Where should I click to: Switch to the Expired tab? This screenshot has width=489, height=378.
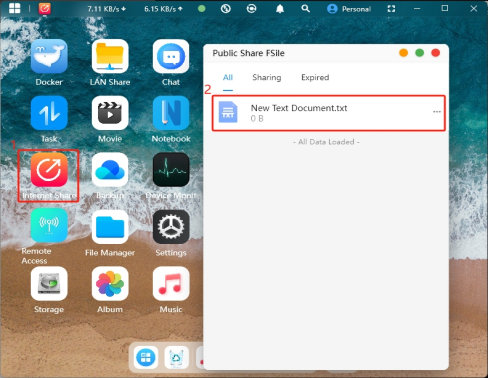[315, 77]
